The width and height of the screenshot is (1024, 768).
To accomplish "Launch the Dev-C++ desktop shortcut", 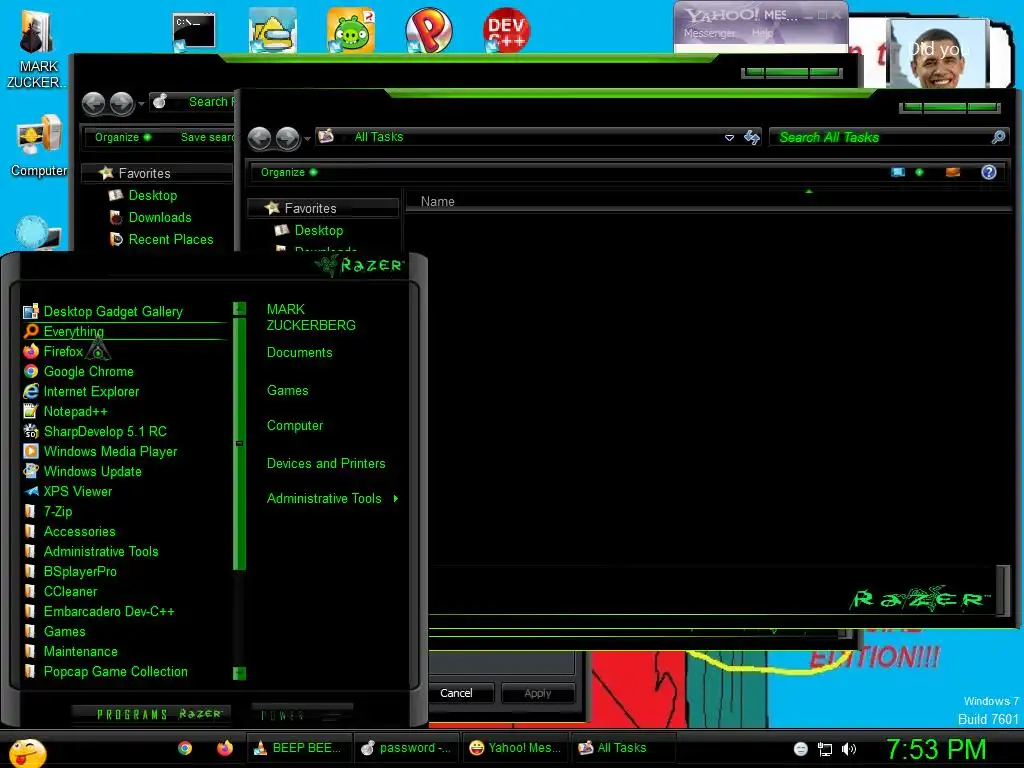I will [x=506, y=30].
